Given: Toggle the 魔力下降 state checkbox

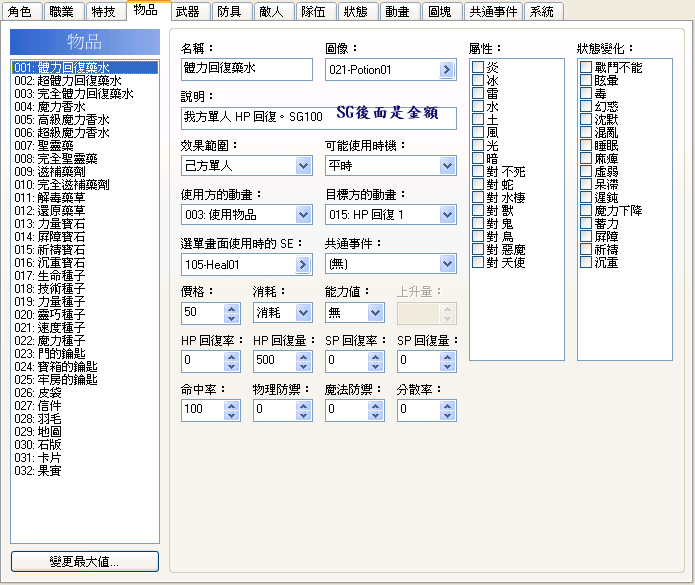Looking at the screenshot, I should tap(586, 210).
